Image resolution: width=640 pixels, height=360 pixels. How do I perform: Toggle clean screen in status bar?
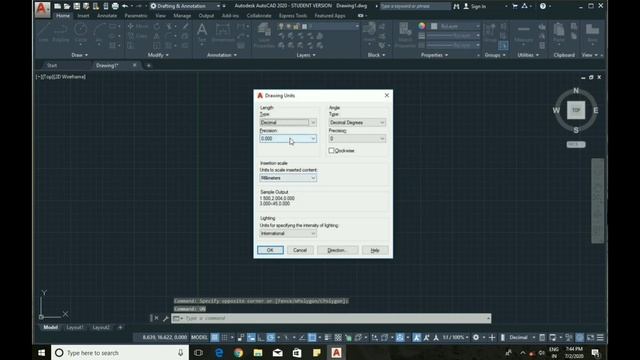590,338
